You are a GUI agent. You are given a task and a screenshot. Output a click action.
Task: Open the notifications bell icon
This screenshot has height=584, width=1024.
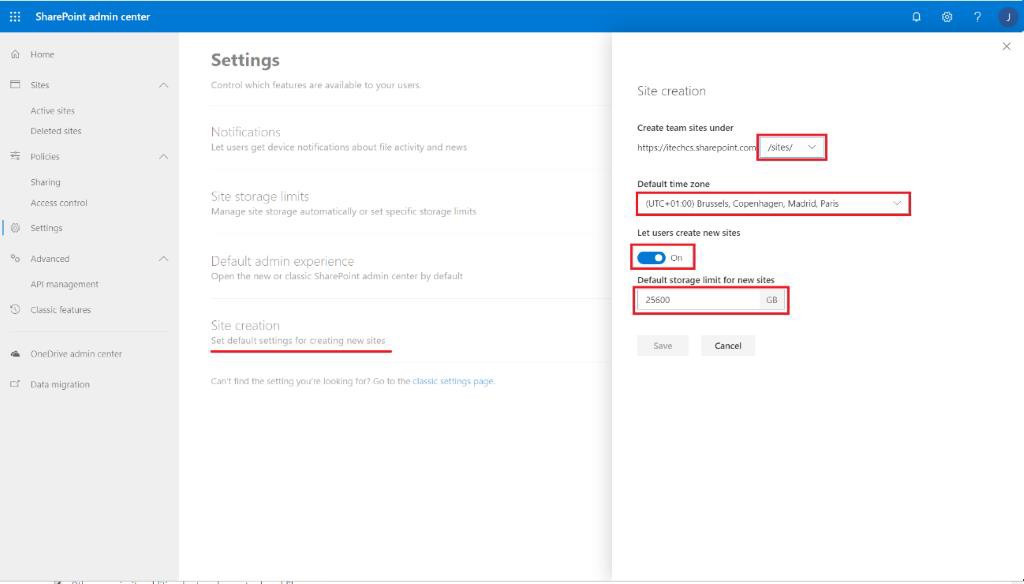click(916, 17)
